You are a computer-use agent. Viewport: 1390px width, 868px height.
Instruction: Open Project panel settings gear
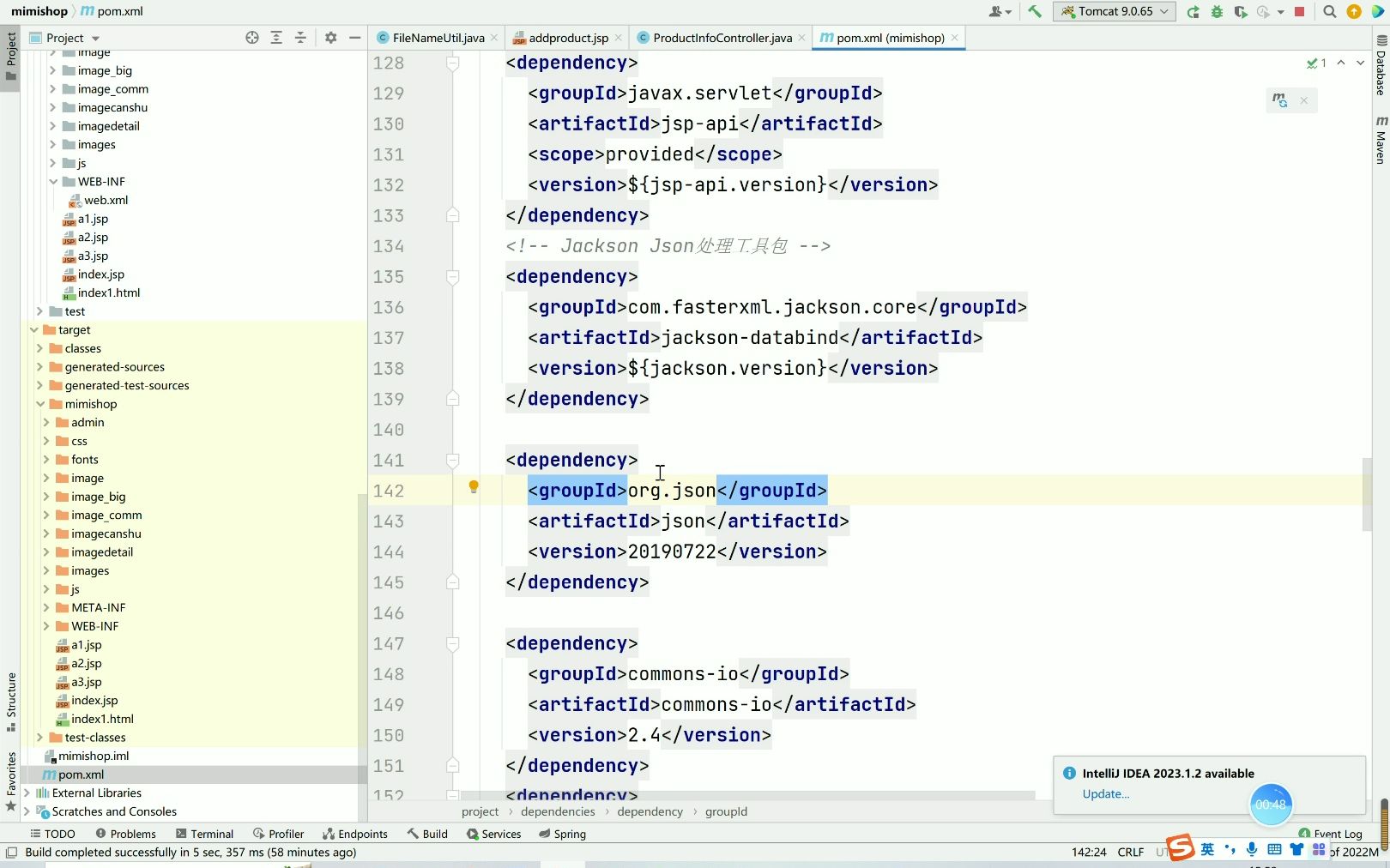[x=330, y=38]
